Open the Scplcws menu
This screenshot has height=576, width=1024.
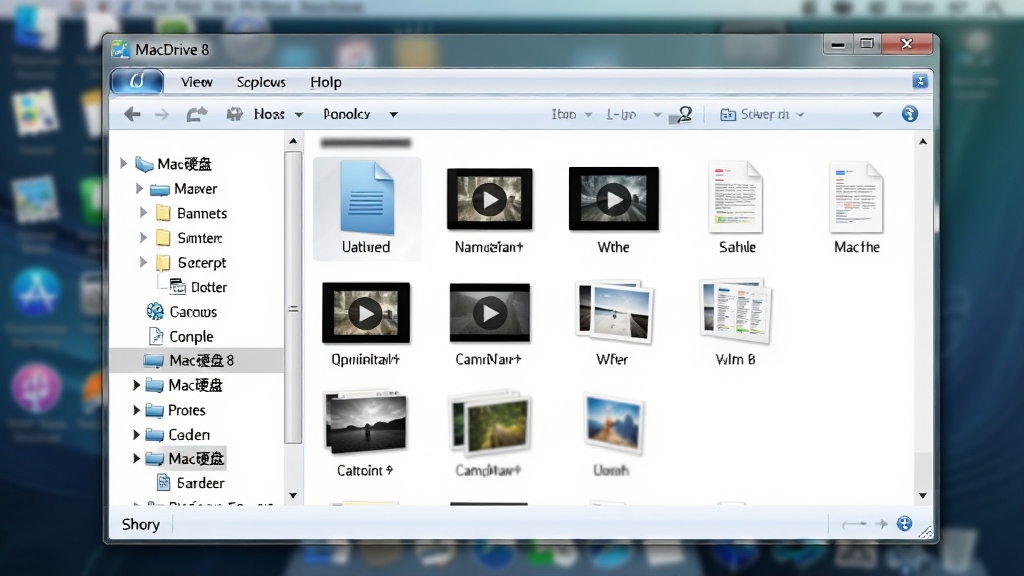tap(261, 82)
